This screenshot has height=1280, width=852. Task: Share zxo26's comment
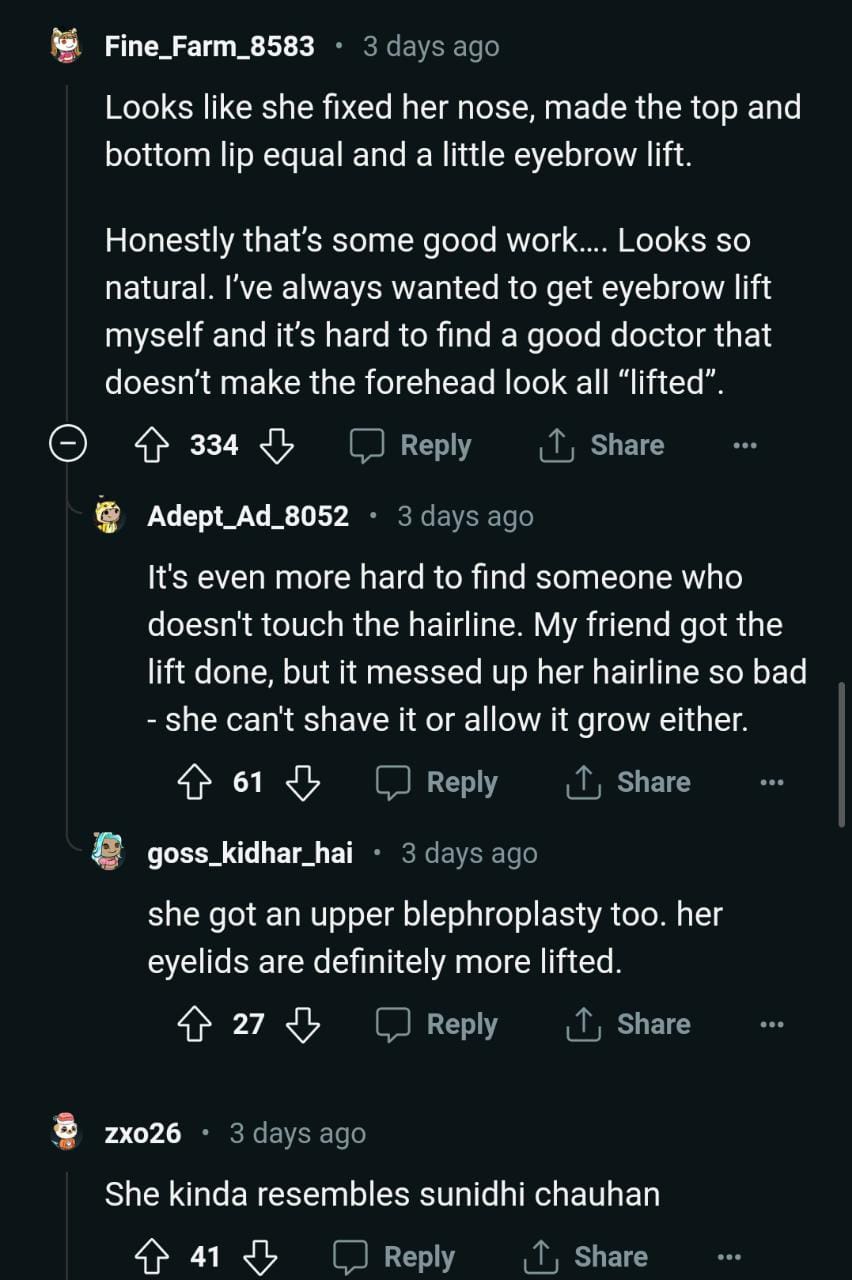[585, 1257]
